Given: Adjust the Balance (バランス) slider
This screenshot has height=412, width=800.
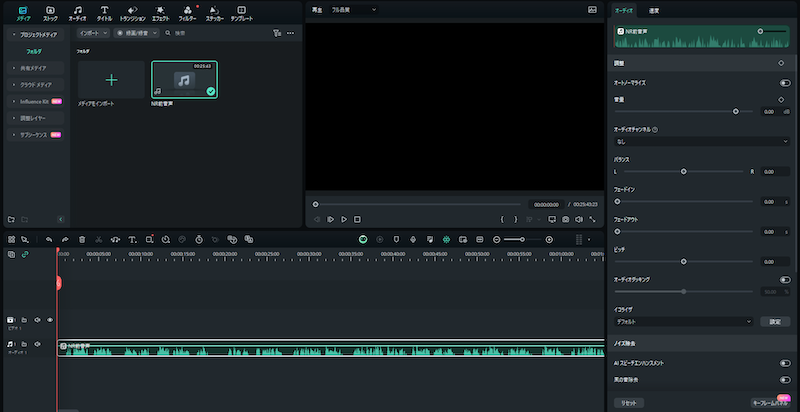Looking at the screenshot, I should [684, 171].
